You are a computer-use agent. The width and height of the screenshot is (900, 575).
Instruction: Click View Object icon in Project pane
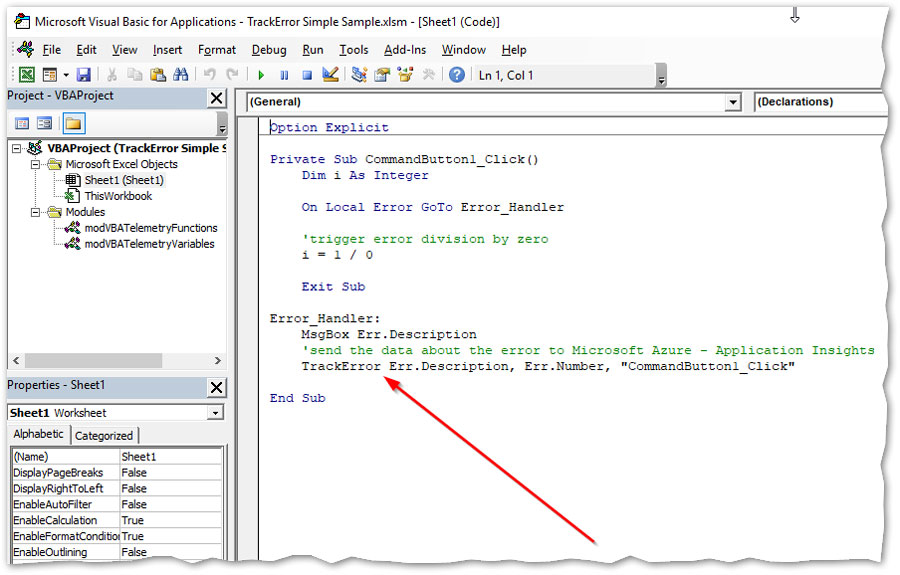click(x=44, y=123)
